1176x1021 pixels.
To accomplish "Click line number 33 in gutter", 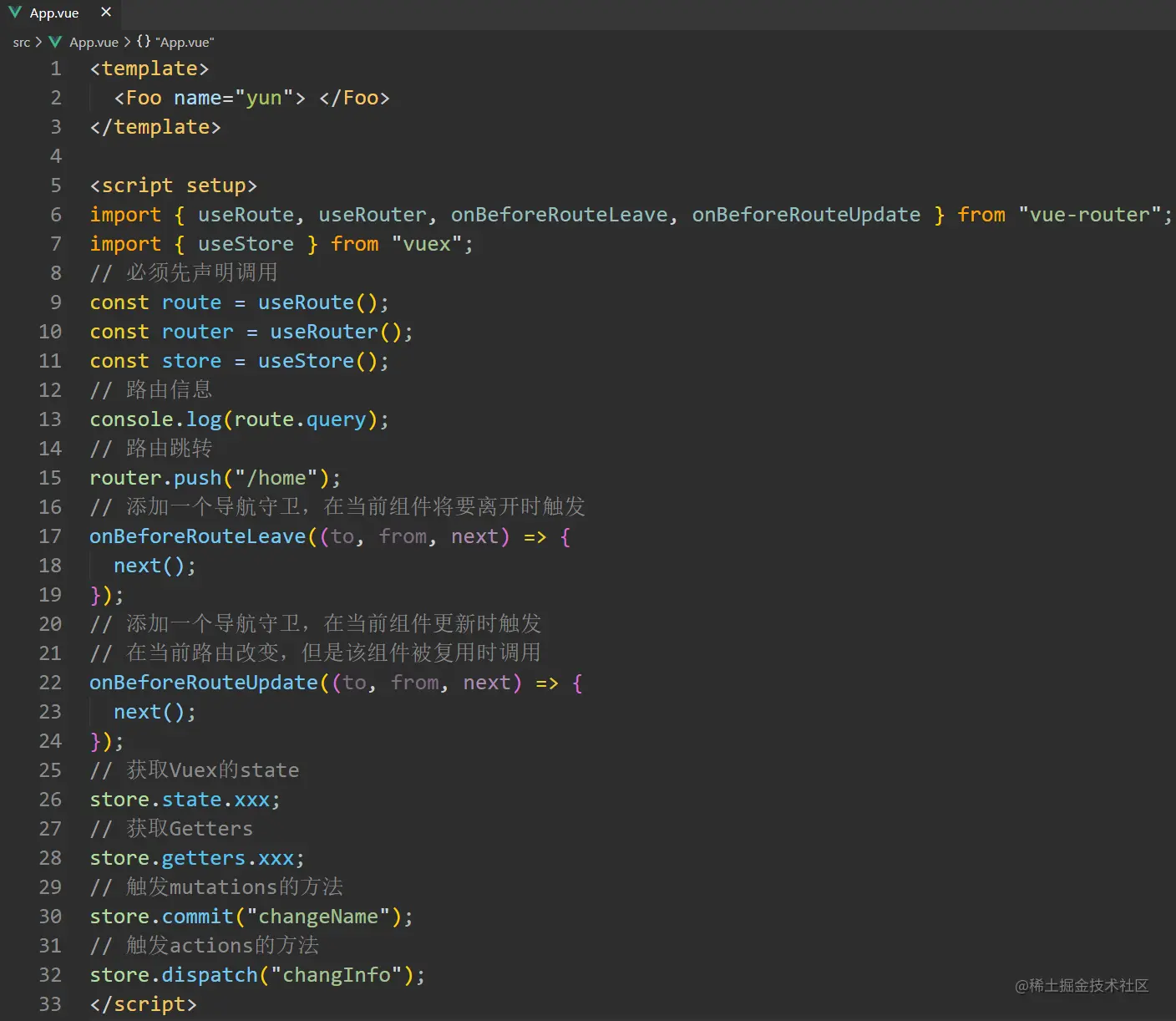I will 50,1004.
